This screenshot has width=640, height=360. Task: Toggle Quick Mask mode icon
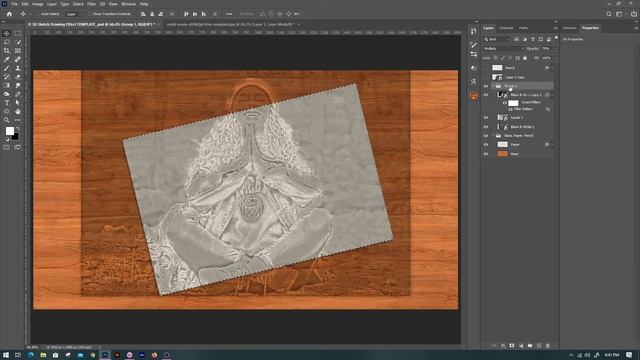[x=7, y=147]
